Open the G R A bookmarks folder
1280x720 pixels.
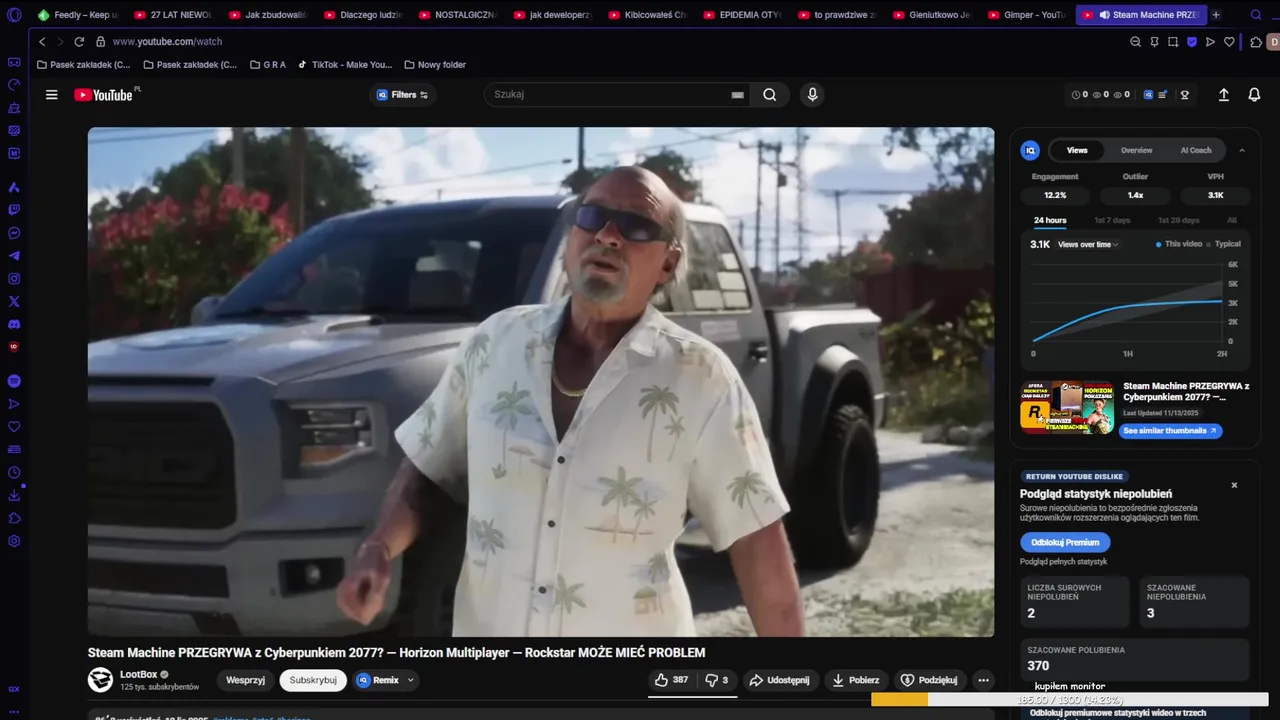[267, 65]
